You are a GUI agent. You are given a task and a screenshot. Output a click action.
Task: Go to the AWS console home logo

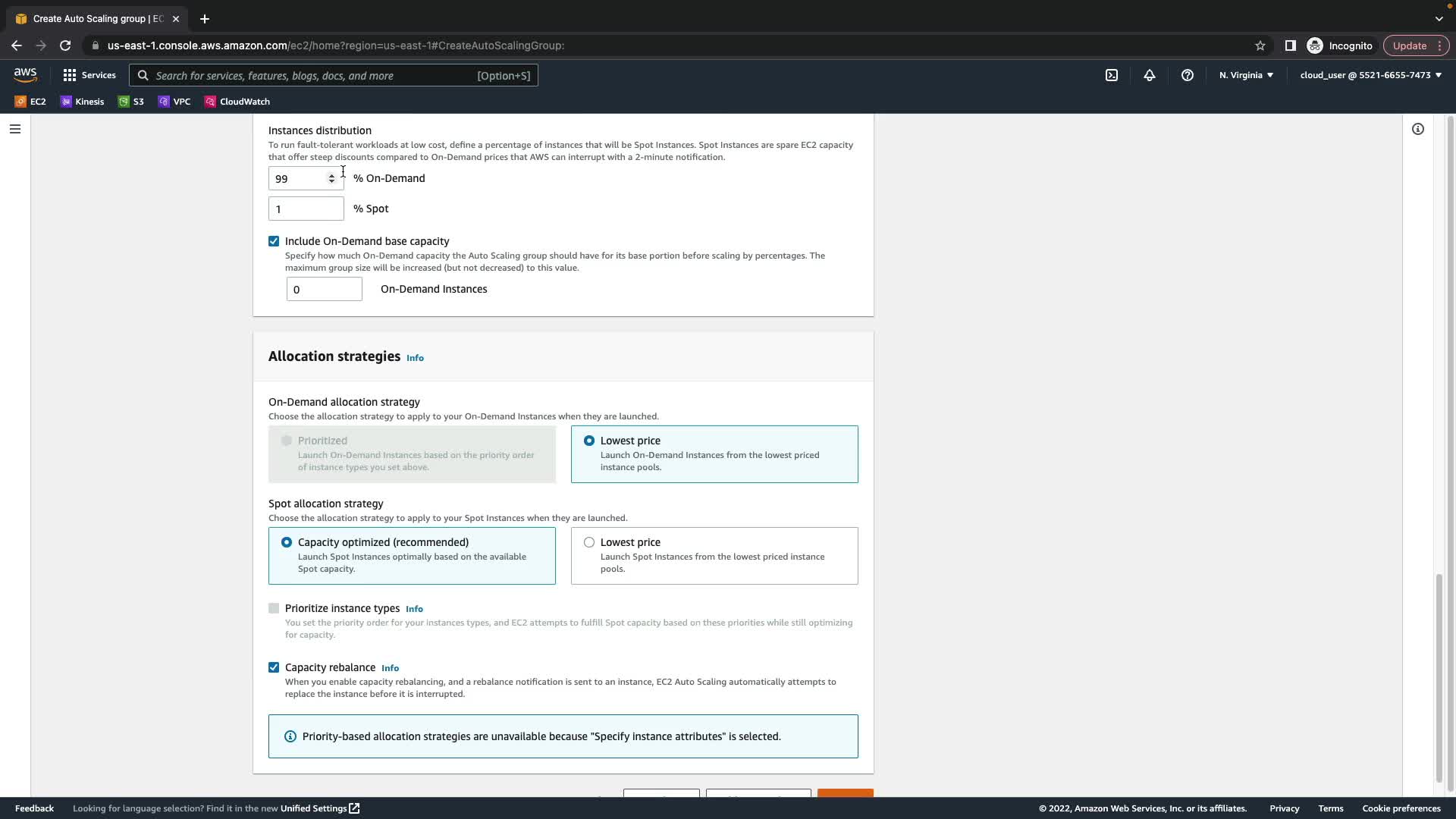tap(25, 74)
